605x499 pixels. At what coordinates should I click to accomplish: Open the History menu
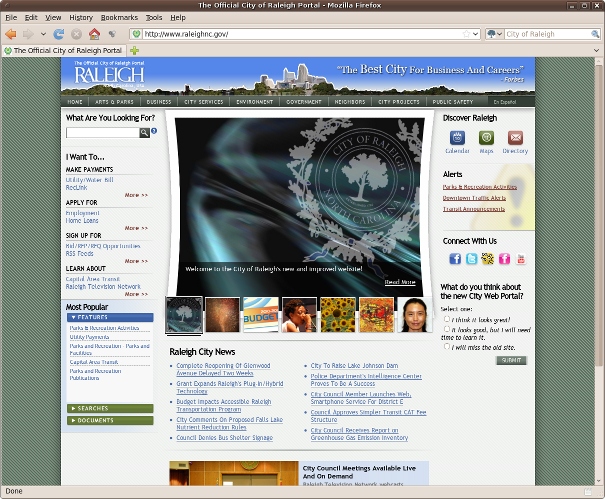tap(81, 18)
